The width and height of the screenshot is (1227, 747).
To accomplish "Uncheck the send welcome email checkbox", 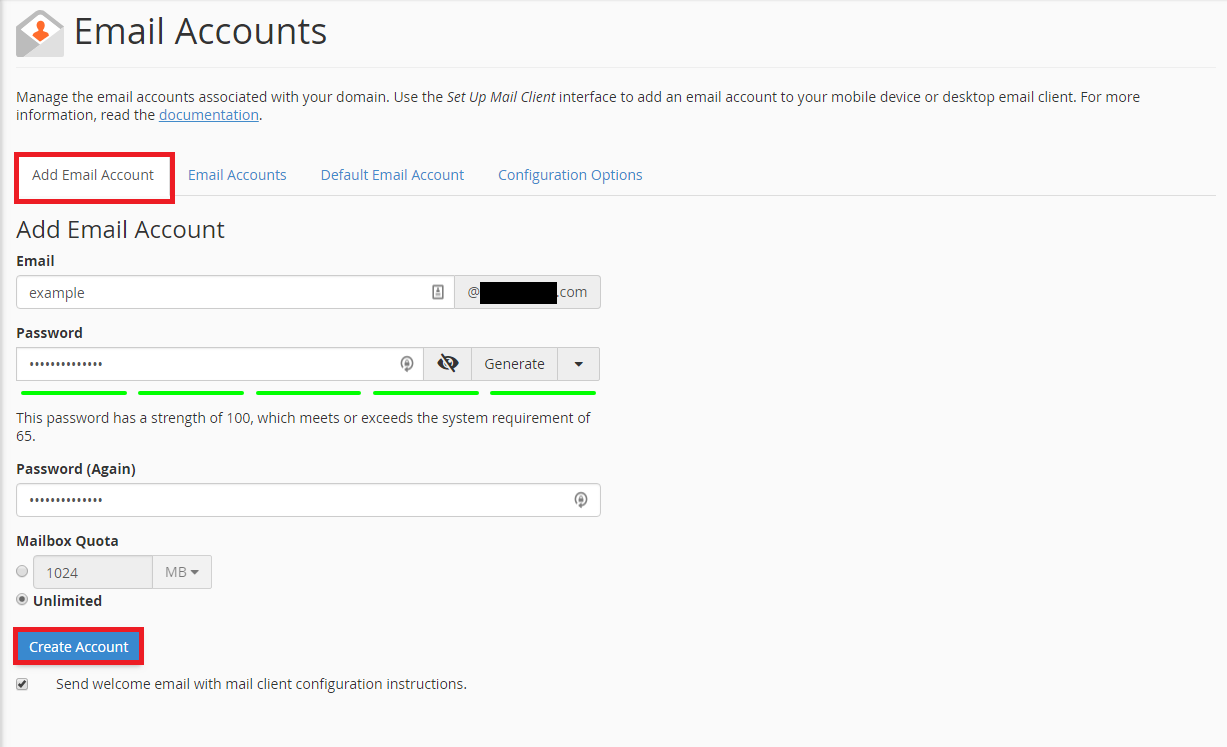I will tap(22, 684).
